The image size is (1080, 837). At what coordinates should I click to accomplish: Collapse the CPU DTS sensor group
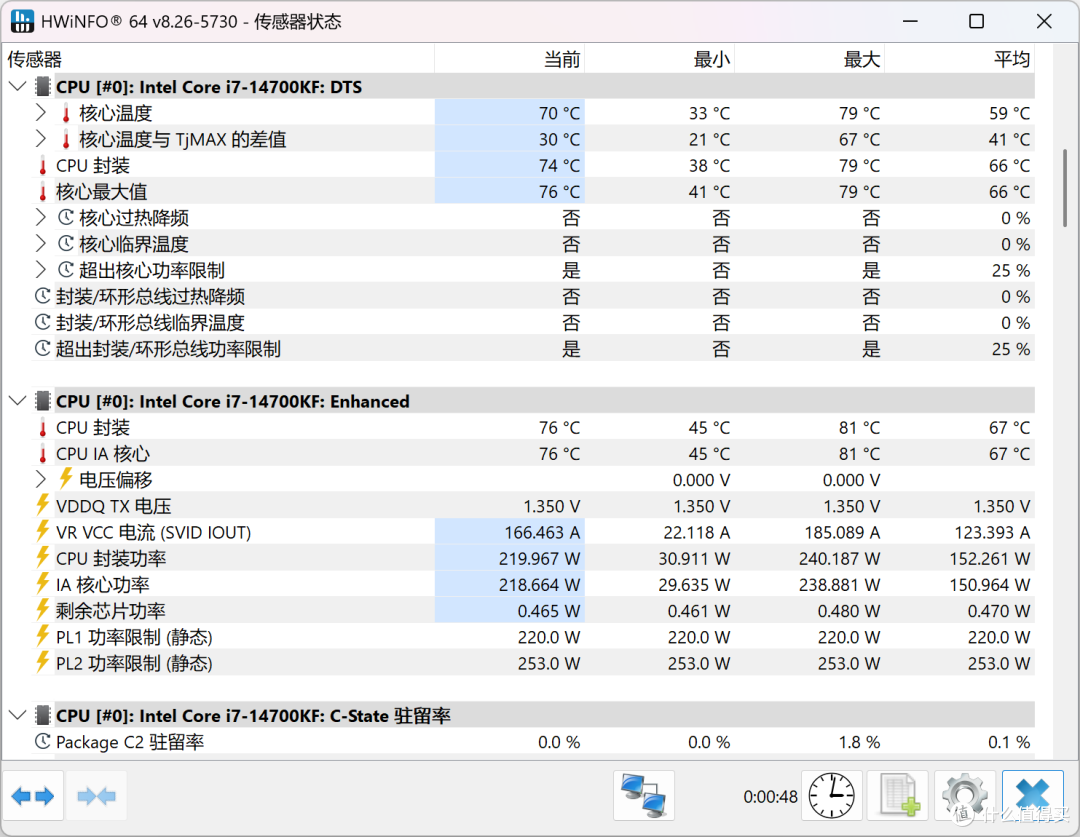point(18,87)
